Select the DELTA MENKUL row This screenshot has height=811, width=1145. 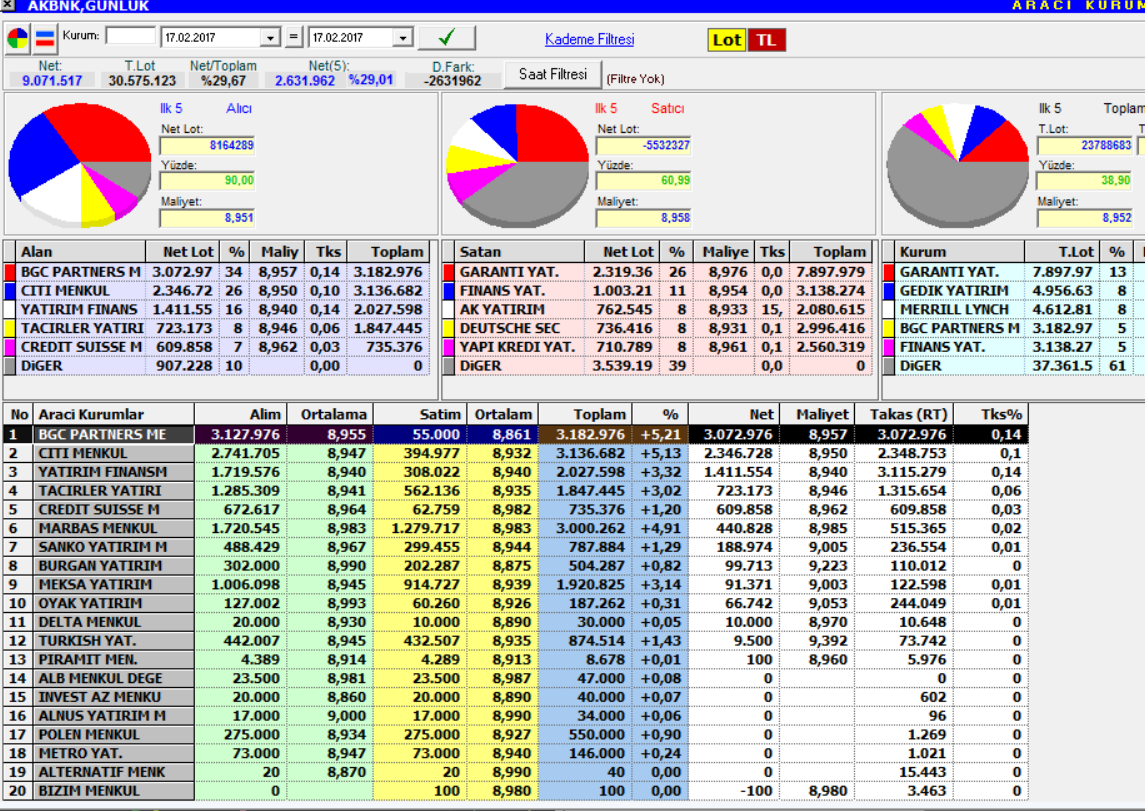click(516, 623)
